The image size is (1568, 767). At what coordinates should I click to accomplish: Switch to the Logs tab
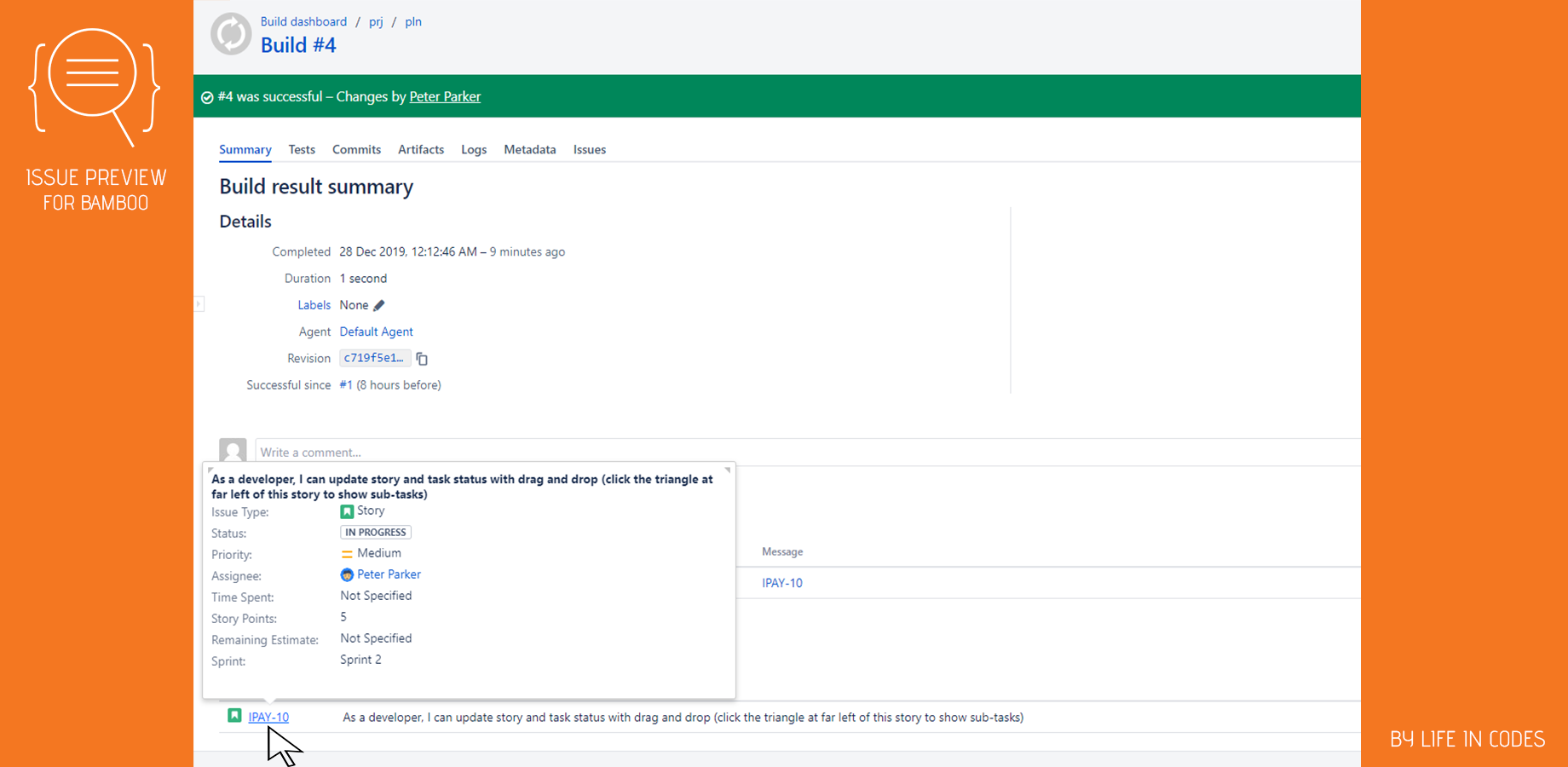coord(474,150)
